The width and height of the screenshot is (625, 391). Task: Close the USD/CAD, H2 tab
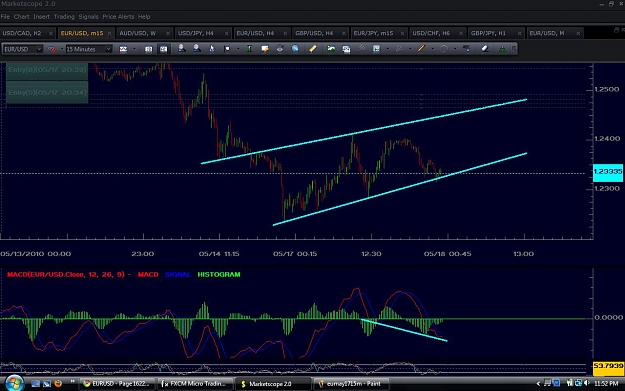51,33
